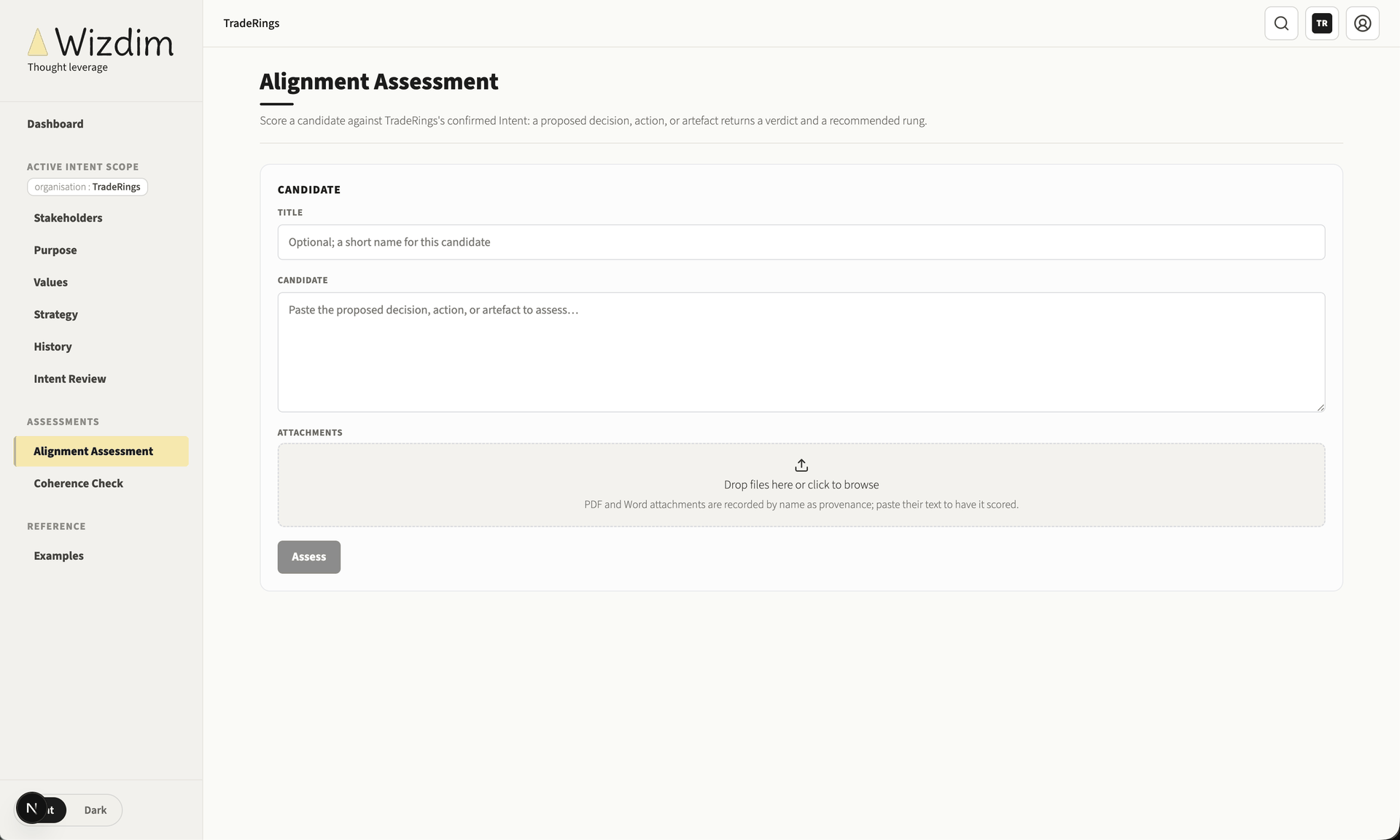
Task: Click the 'Thought leverage' tagline
Action: point(68,67)
